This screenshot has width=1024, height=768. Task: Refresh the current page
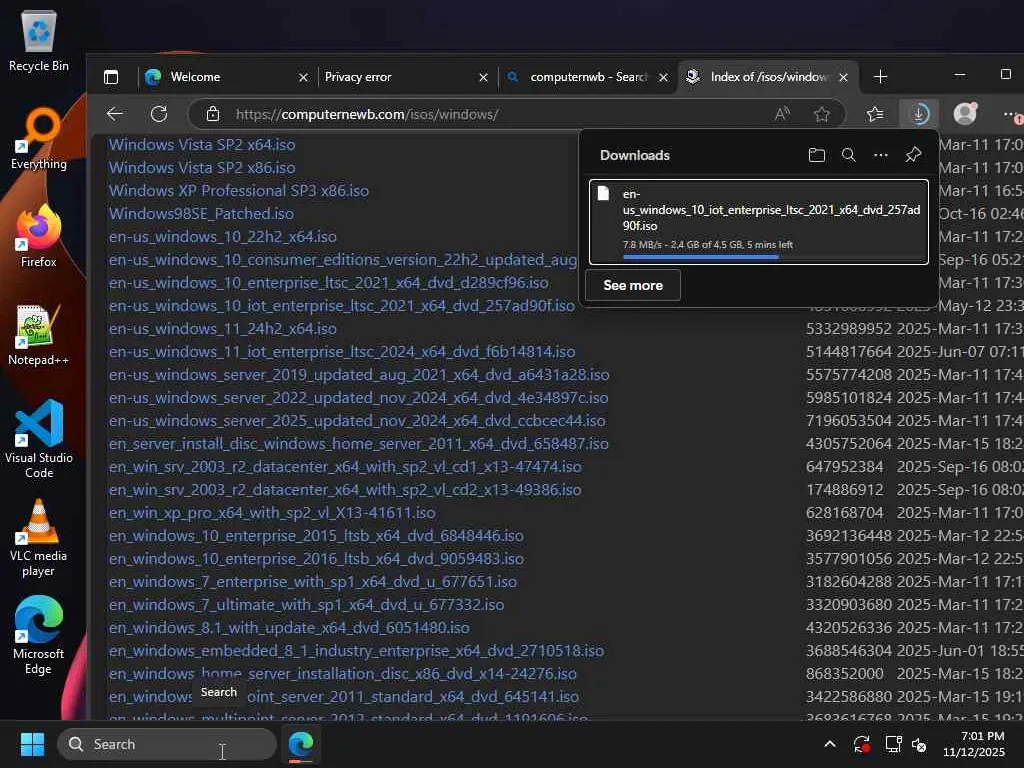click(159, 114)
